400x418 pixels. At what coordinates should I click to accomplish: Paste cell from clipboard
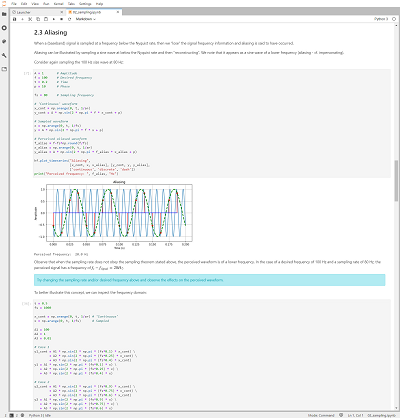pos(46,19)
